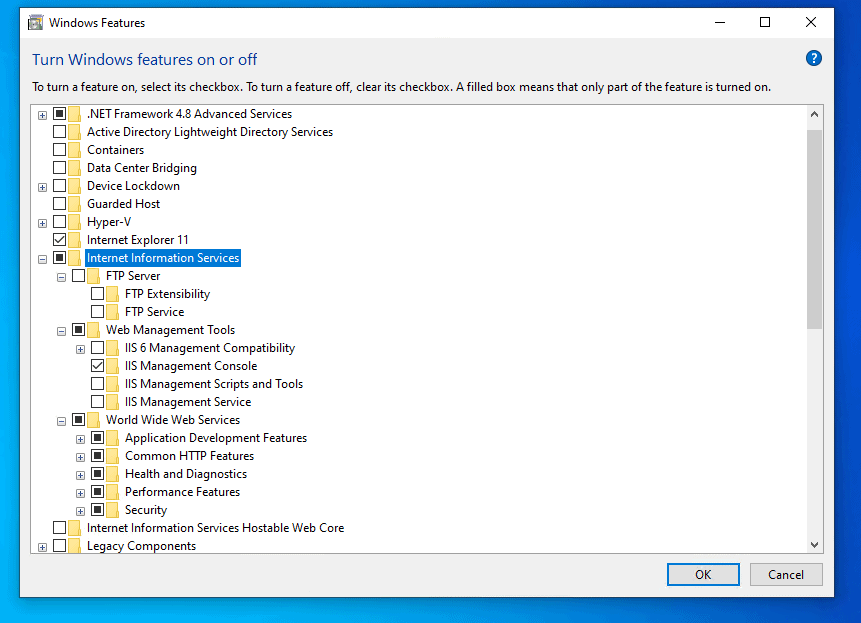
Task: Click the folder icon beside Internet Explorer 11
Action: pyautogui.click(x=74, y=240)
